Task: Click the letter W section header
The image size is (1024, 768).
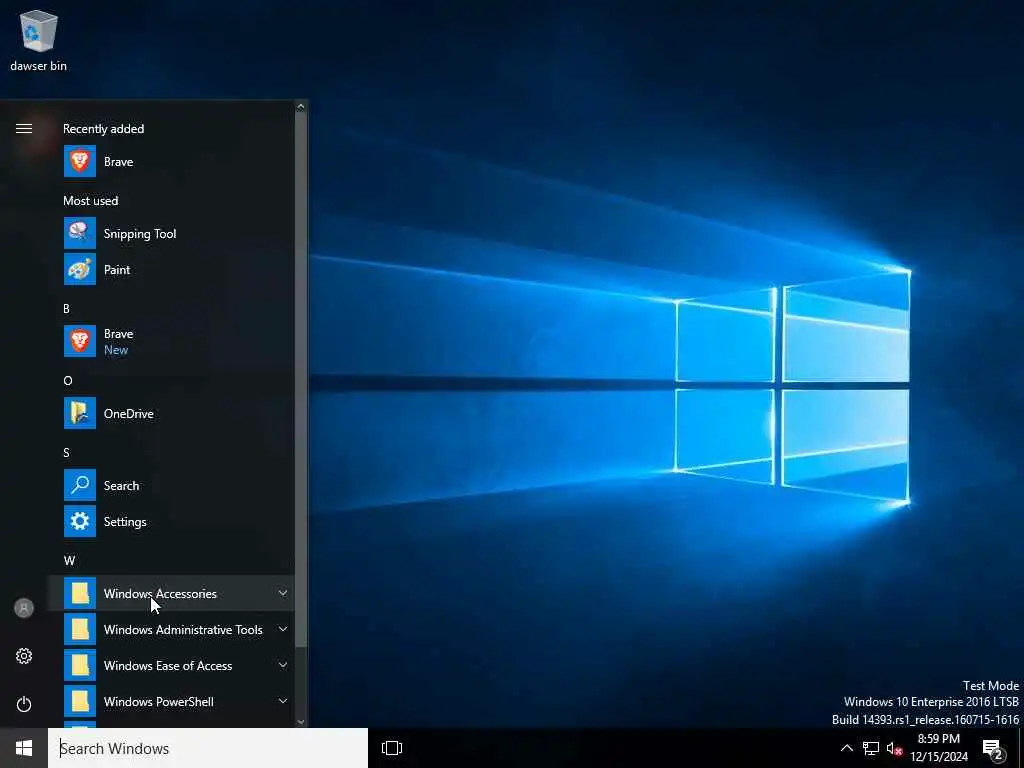Action: [69, 560]
